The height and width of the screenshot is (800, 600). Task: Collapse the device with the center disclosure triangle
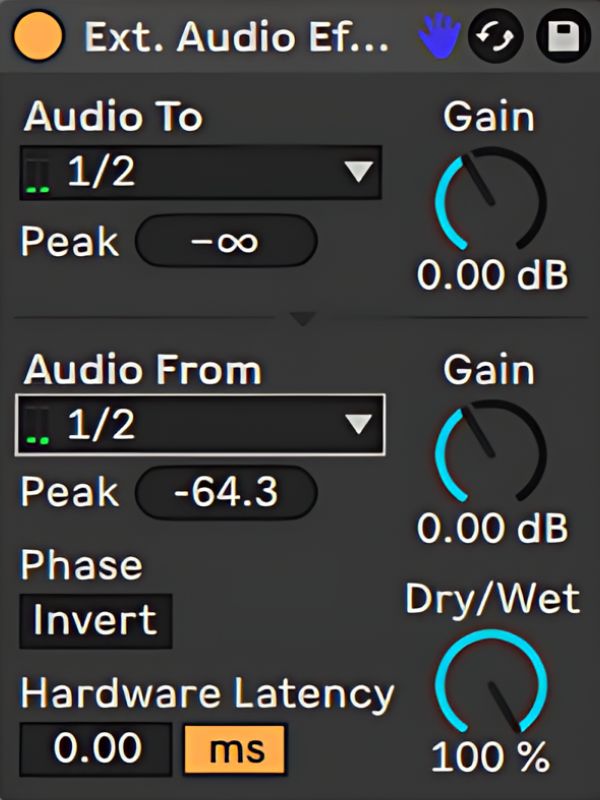click(300, 320)
